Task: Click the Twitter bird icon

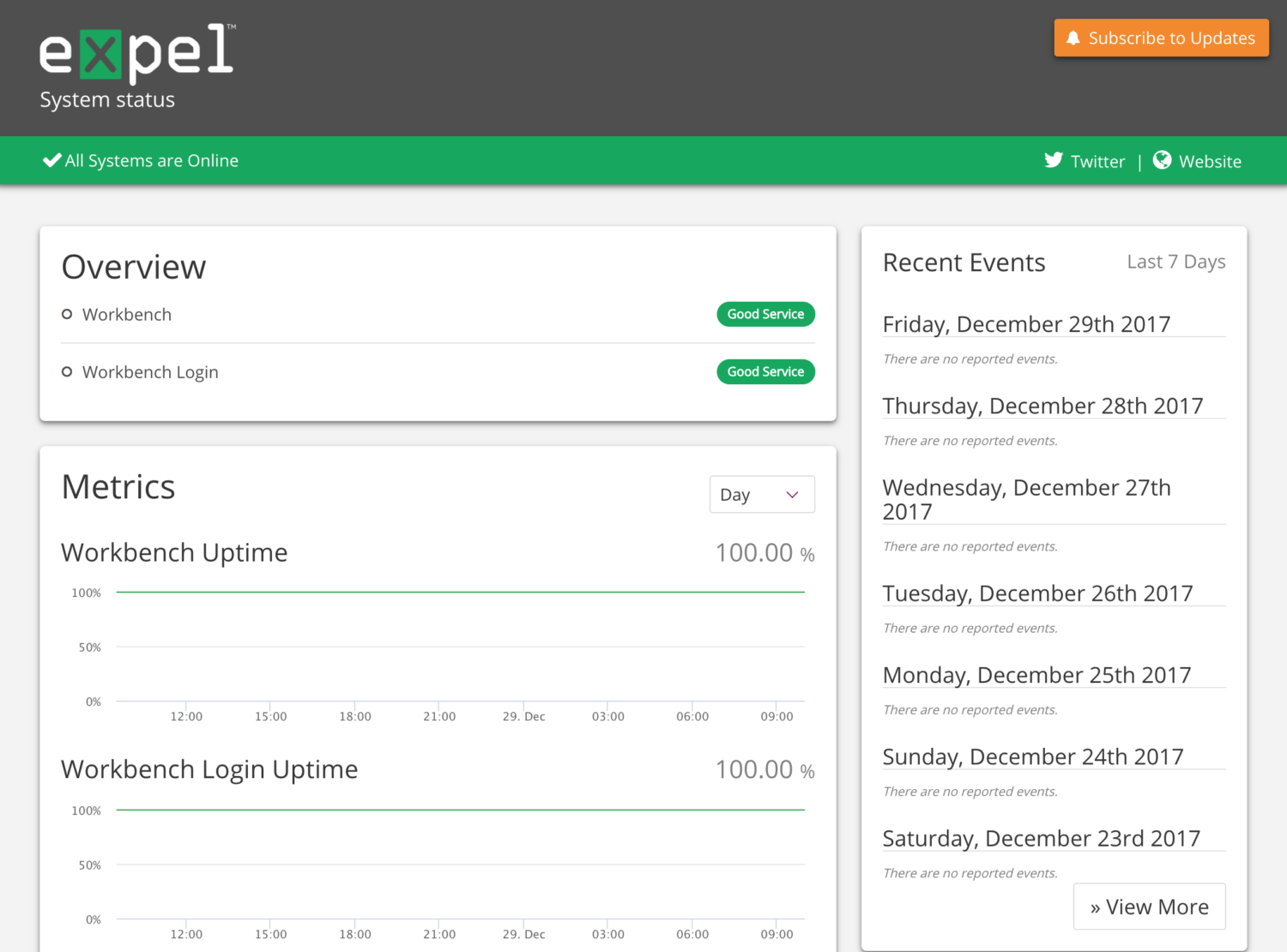Action: click(x=1052, y=160)
